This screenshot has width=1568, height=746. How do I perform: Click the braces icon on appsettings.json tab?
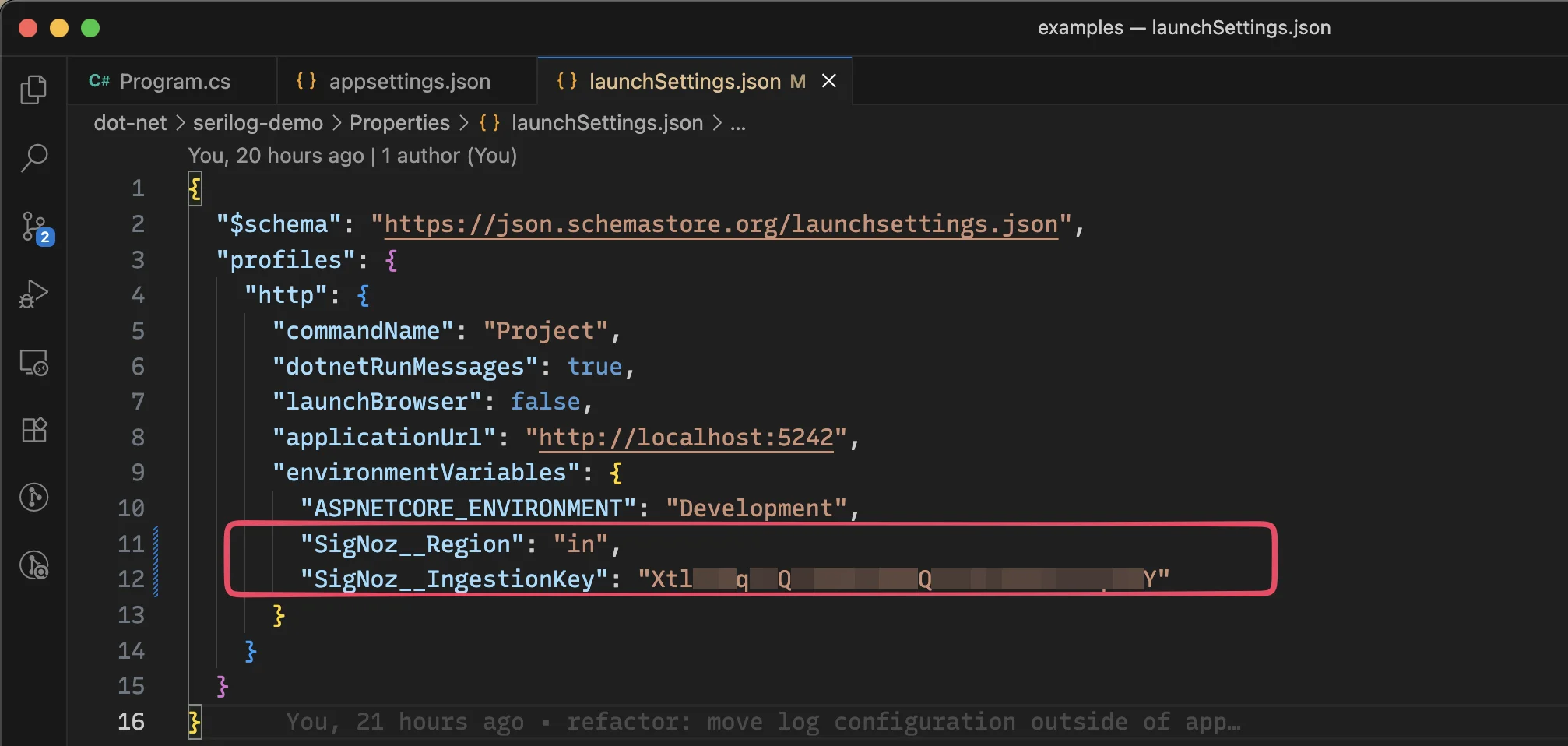(306, 81)
